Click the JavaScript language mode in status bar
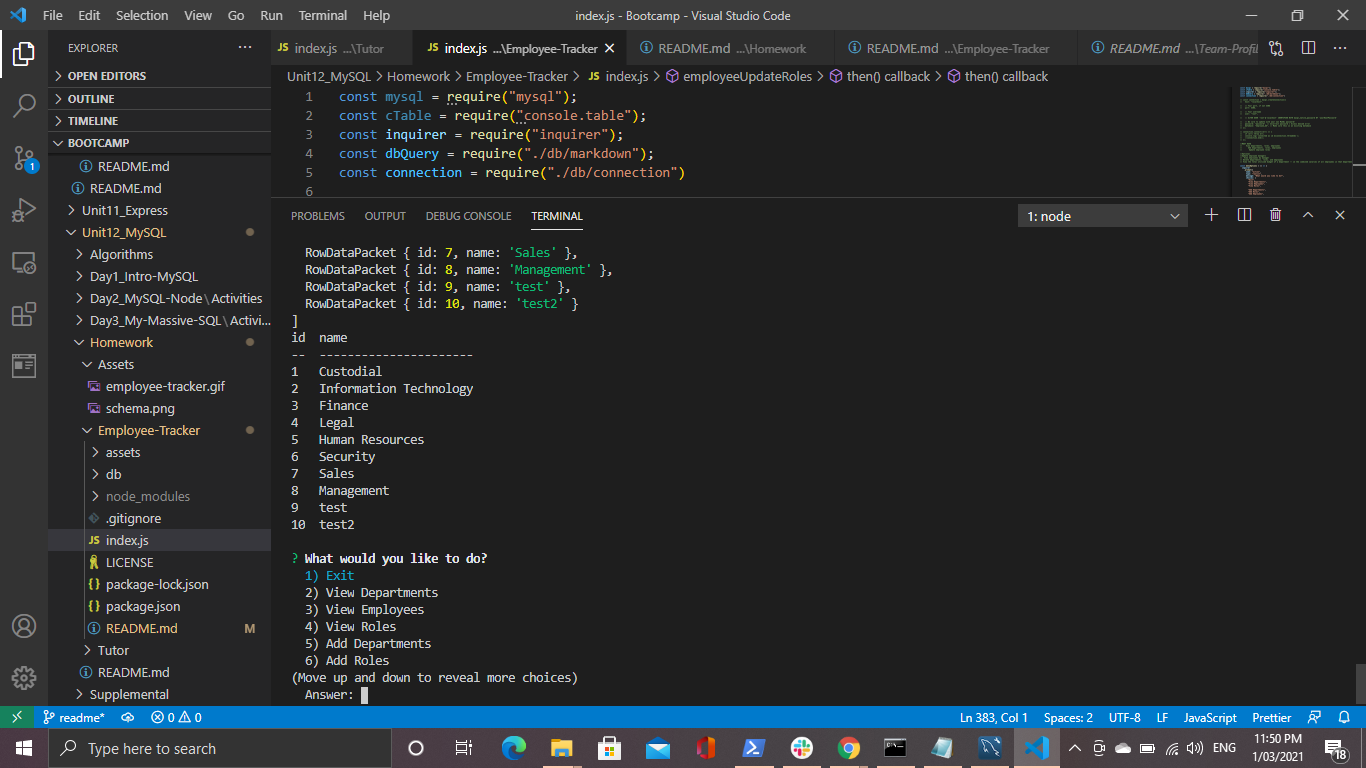 coord(1210,717)
